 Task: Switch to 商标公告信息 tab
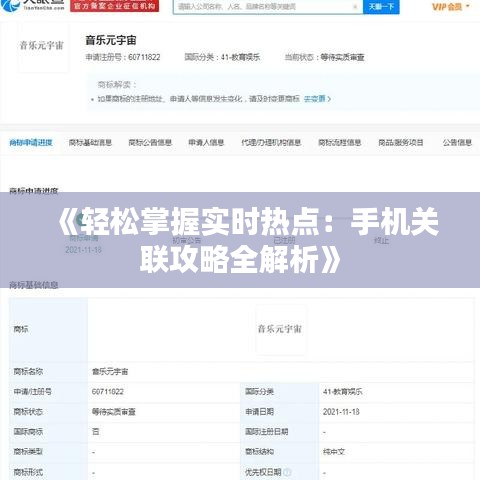tap(150, 143)
